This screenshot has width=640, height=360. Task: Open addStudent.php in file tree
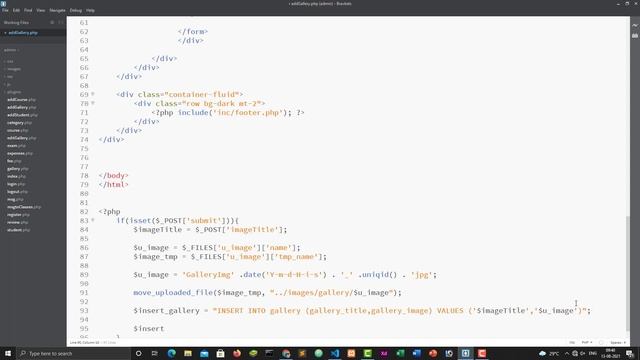(22, 115)
